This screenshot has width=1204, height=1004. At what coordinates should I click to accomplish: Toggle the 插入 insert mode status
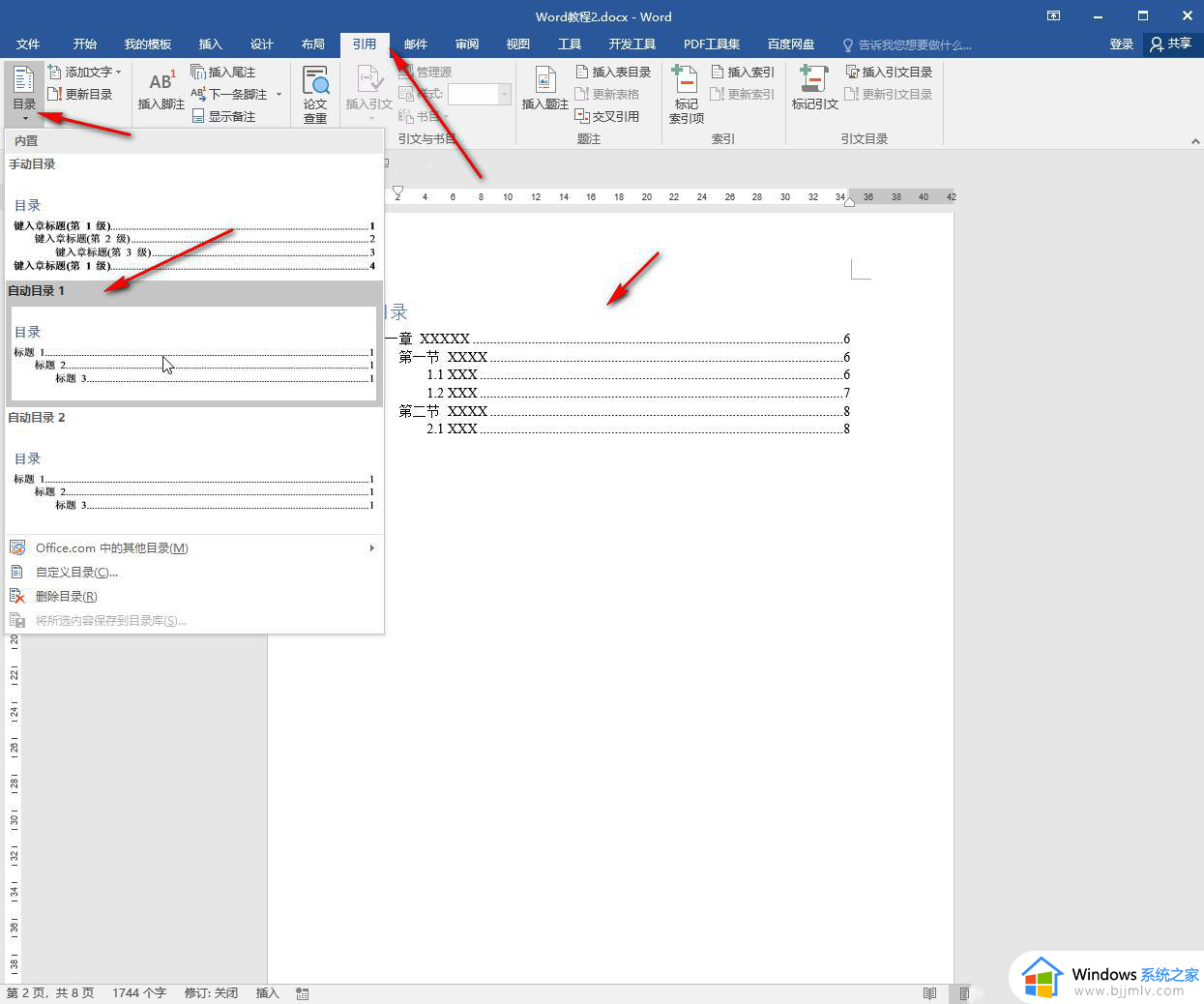tap(267, 993)
